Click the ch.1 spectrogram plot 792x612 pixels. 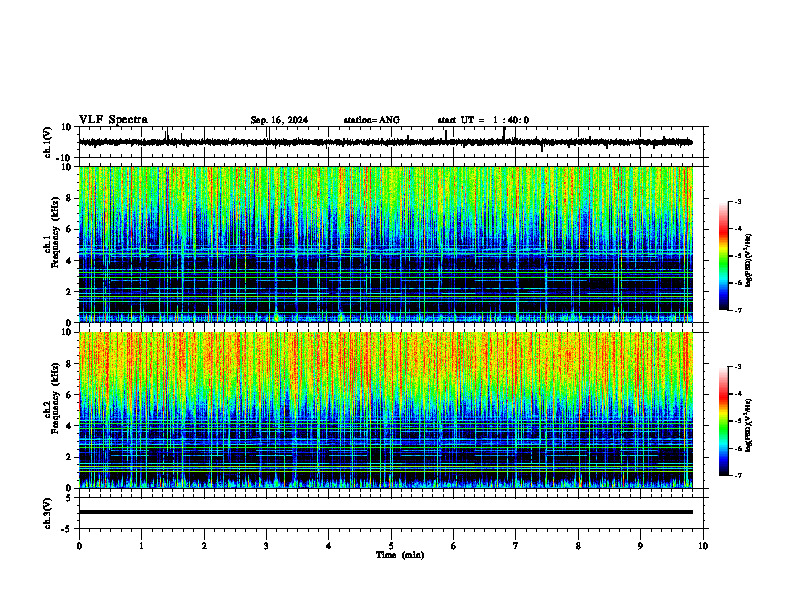(385, 244)
